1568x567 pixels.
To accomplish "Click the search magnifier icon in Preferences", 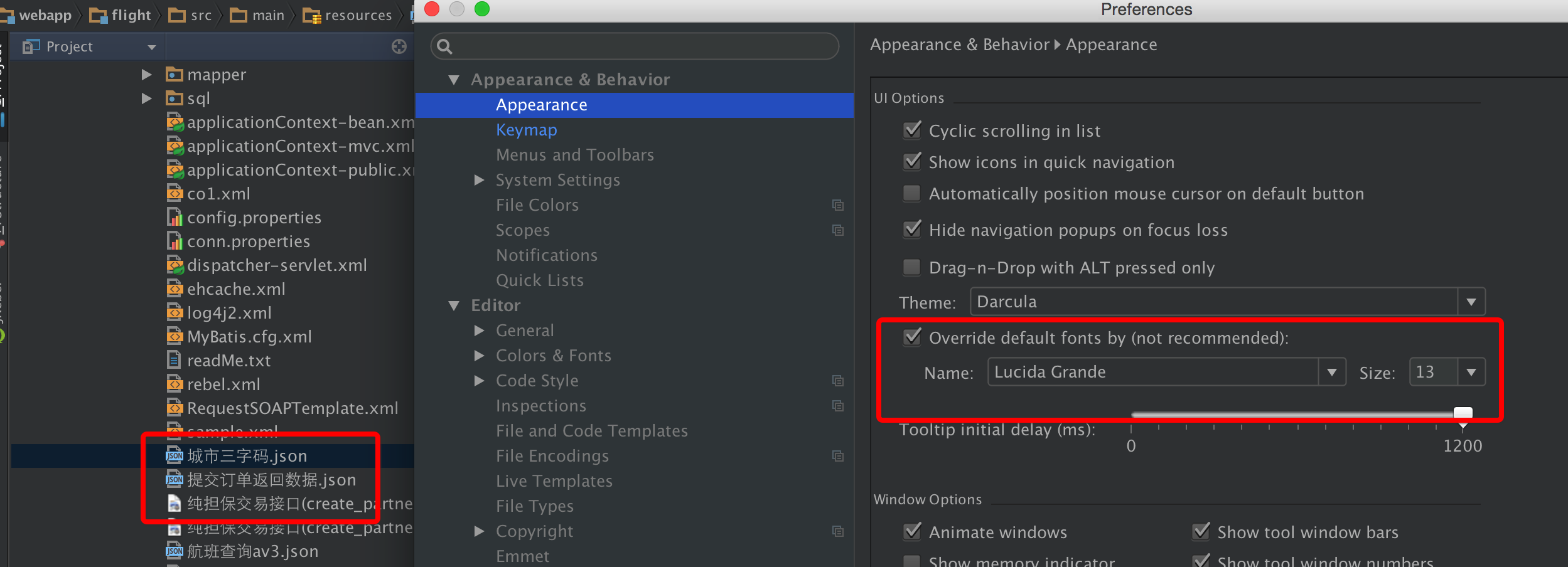I will pos(444,46).
